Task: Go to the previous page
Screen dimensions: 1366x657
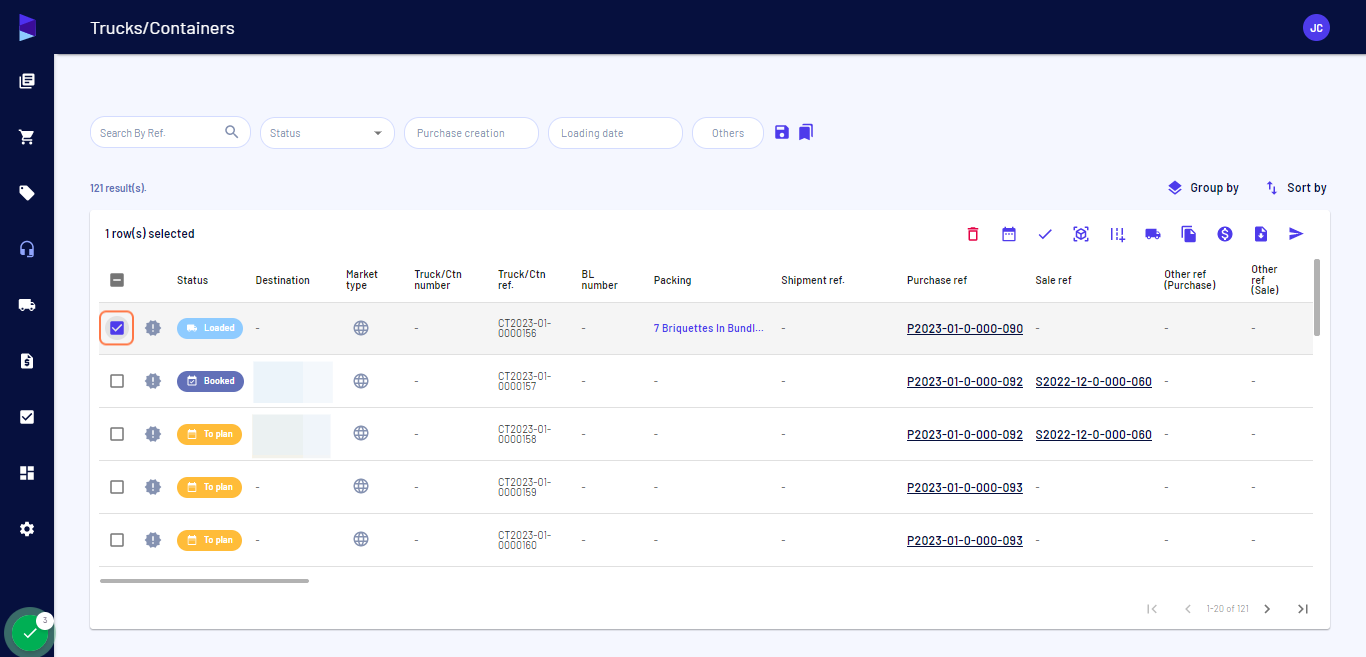Action: [x=1188, y=609]
